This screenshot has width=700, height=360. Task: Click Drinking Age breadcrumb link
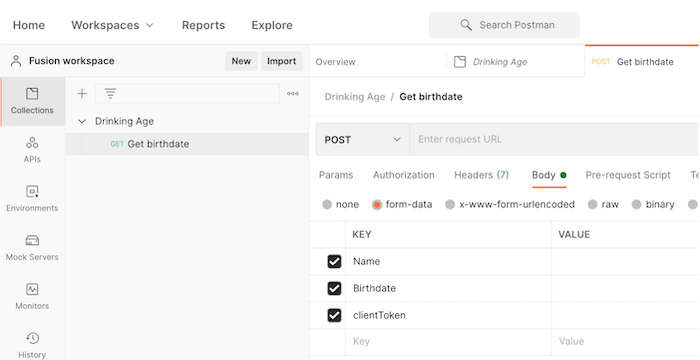coord(354,97)
